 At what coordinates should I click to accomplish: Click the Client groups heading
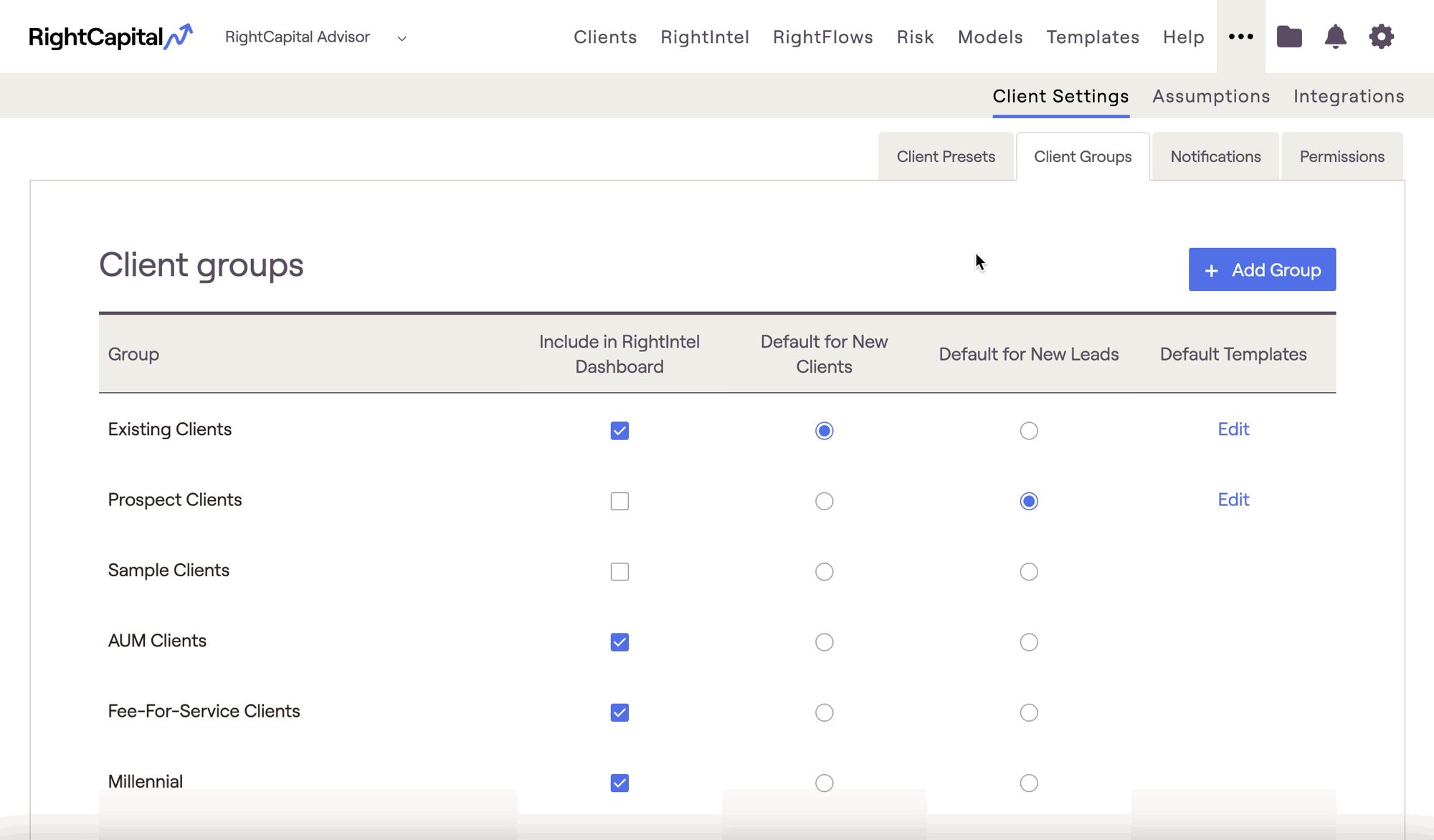201,265
